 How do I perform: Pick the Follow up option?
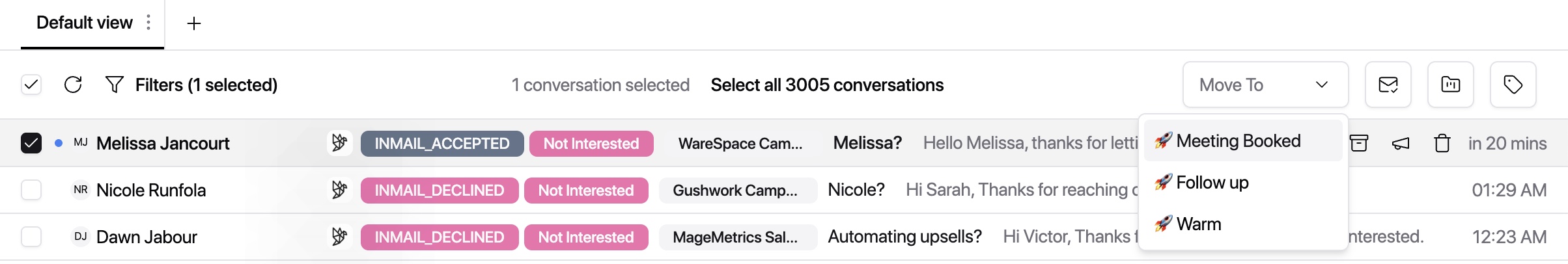click(x=1211, y=183)
